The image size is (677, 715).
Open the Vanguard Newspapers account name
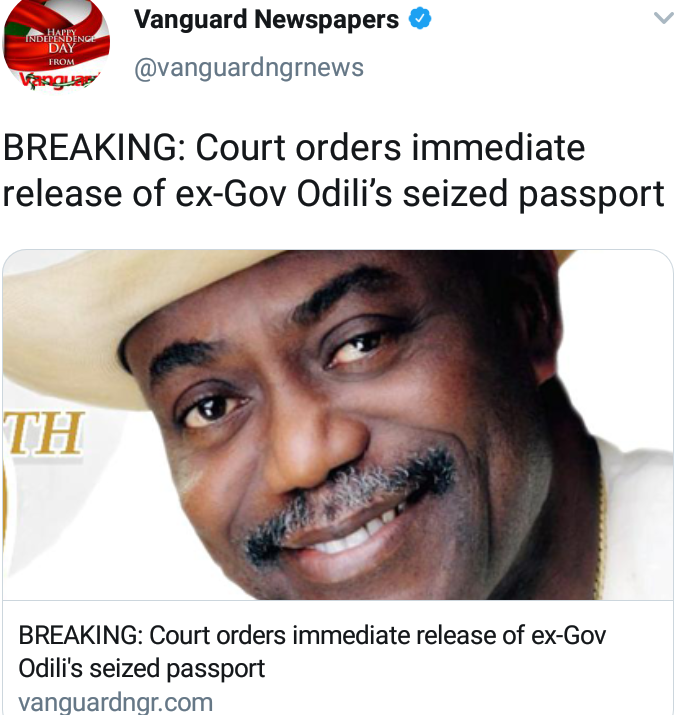click(266, 19)
